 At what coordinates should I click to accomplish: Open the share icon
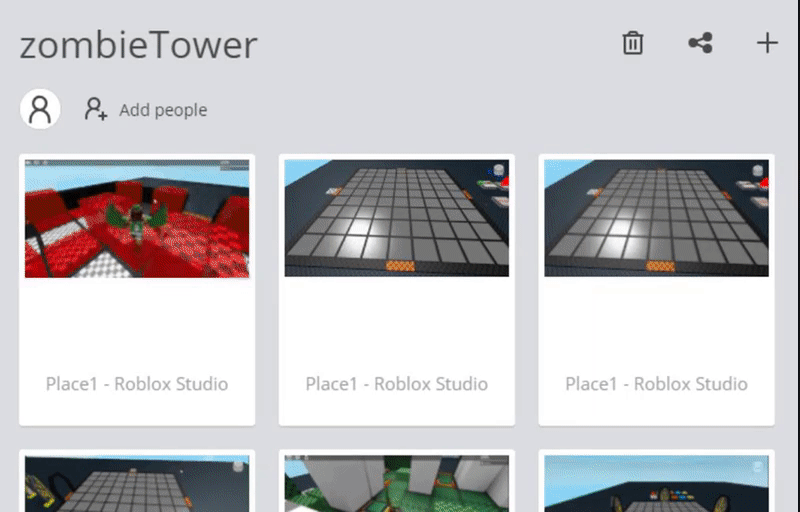[x=701, y=43]
